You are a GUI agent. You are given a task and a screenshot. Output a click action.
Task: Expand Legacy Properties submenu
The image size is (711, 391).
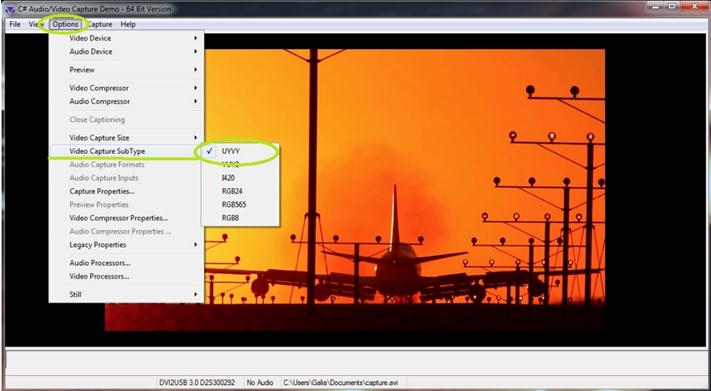tap(127, 245)
